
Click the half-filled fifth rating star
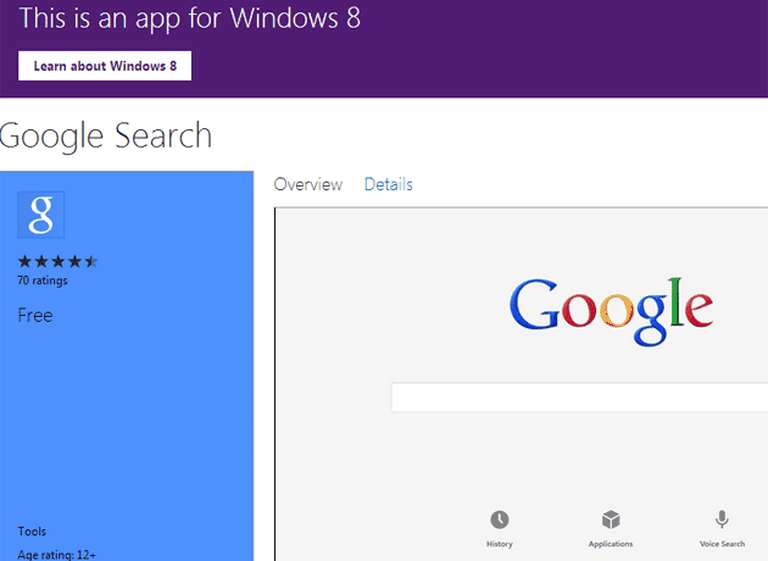pos(91,262)
